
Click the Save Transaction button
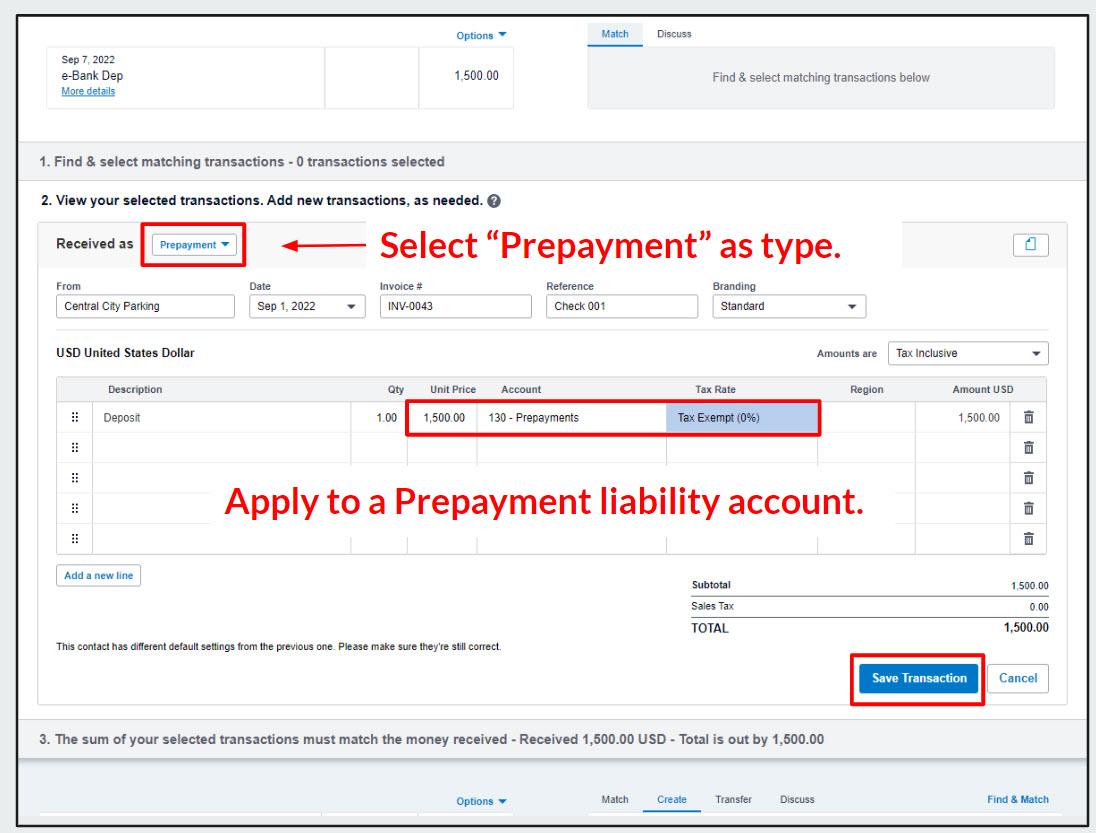[x=918, y=678]
